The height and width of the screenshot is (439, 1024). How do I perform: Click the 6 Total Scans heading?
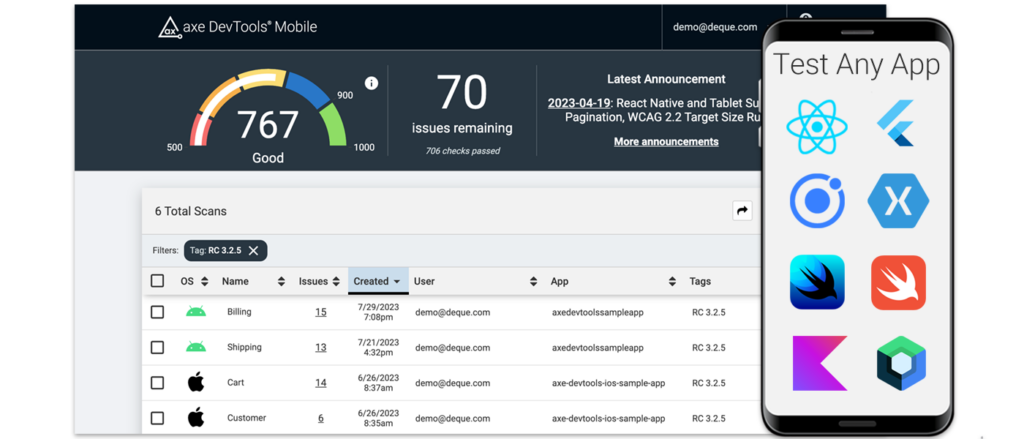click(x=191, y=211)
